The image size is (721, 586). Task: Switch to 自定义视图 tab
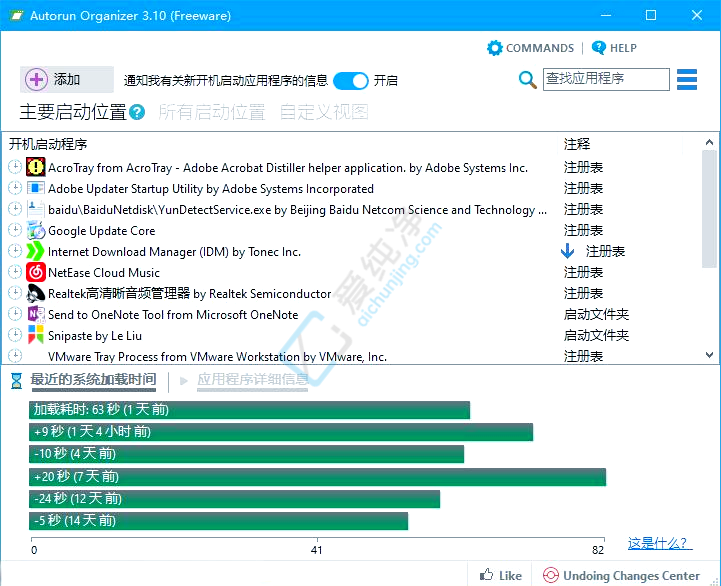coord(324,112)
